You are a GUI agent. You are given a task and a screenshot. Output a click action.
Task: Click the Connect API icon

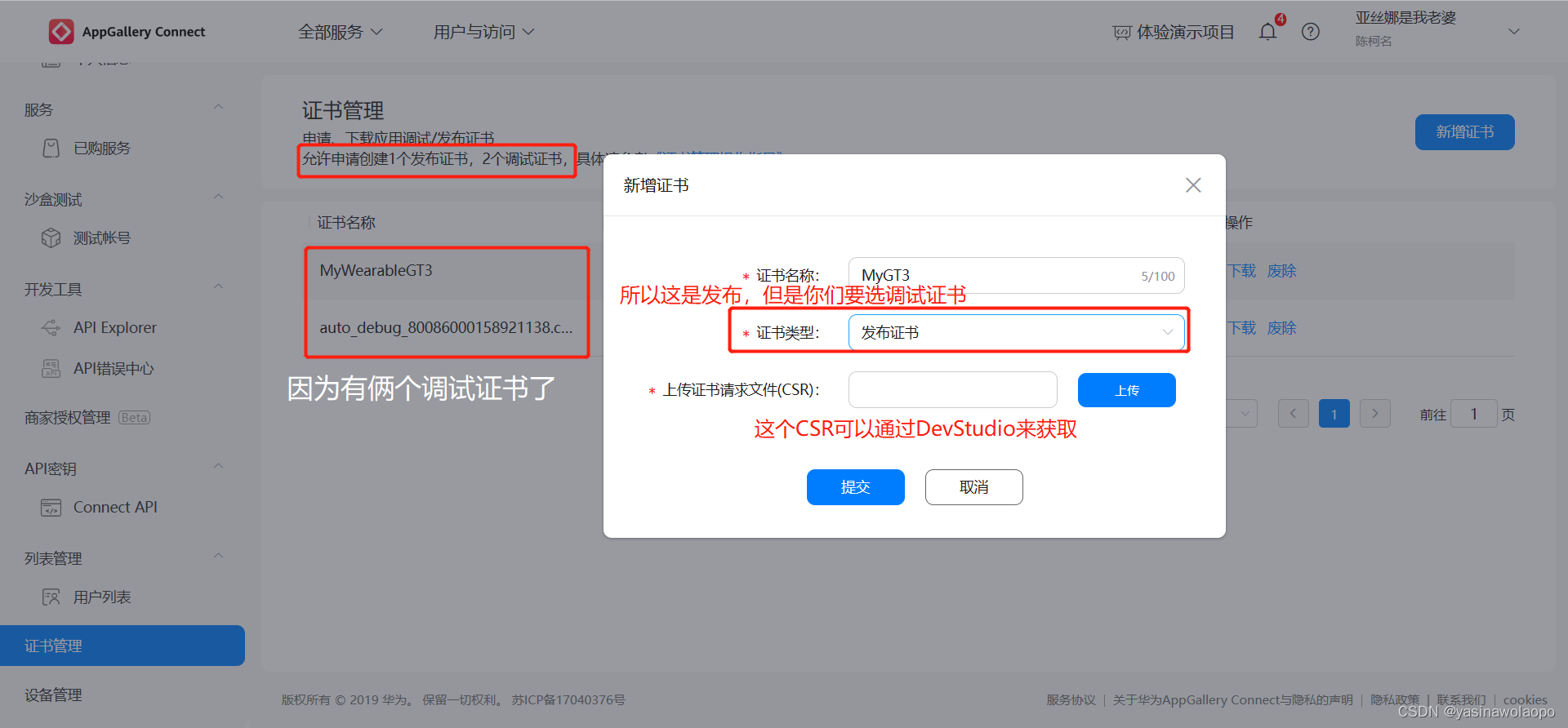(51, 508)
